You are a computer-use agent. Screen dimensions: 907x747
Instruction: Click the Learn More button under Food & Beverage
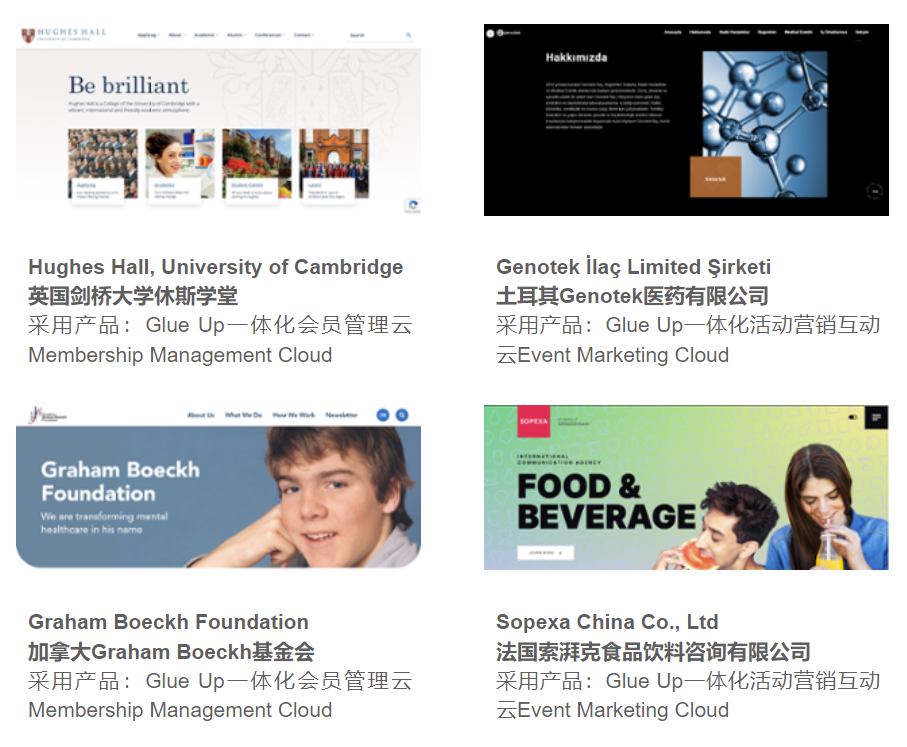[545, 553]
